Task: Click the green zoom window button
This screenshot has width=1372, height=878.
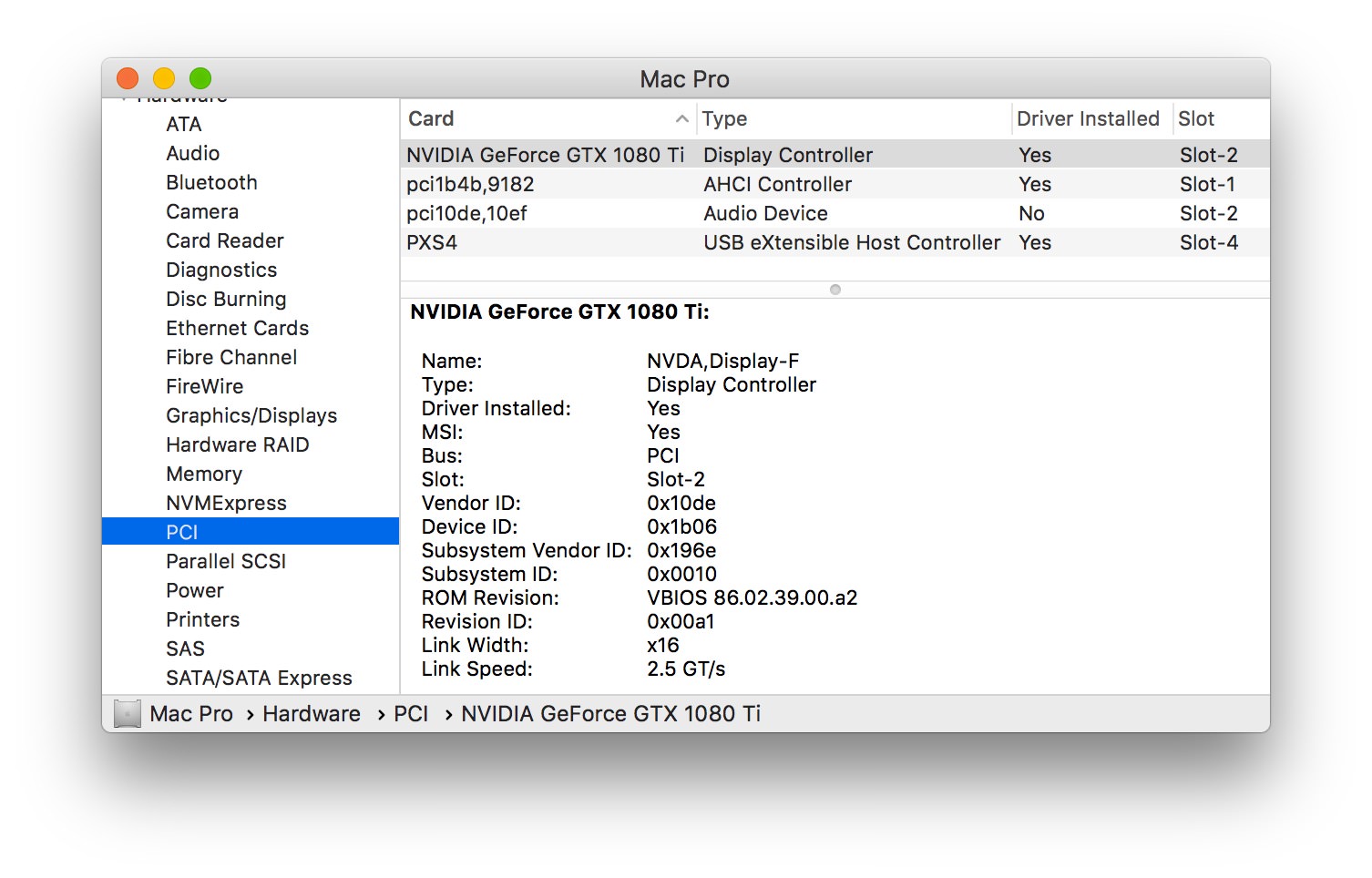Action: coord(200,78)
